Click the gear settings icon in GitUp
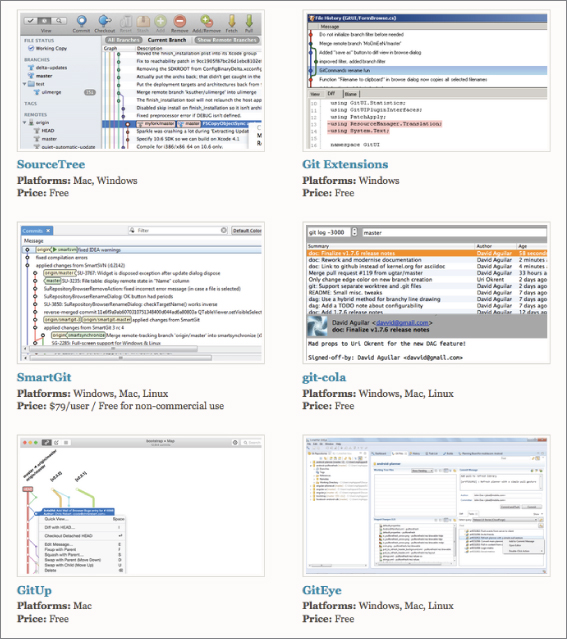Viewport: 567px width, 639px height. pos(235,442)
